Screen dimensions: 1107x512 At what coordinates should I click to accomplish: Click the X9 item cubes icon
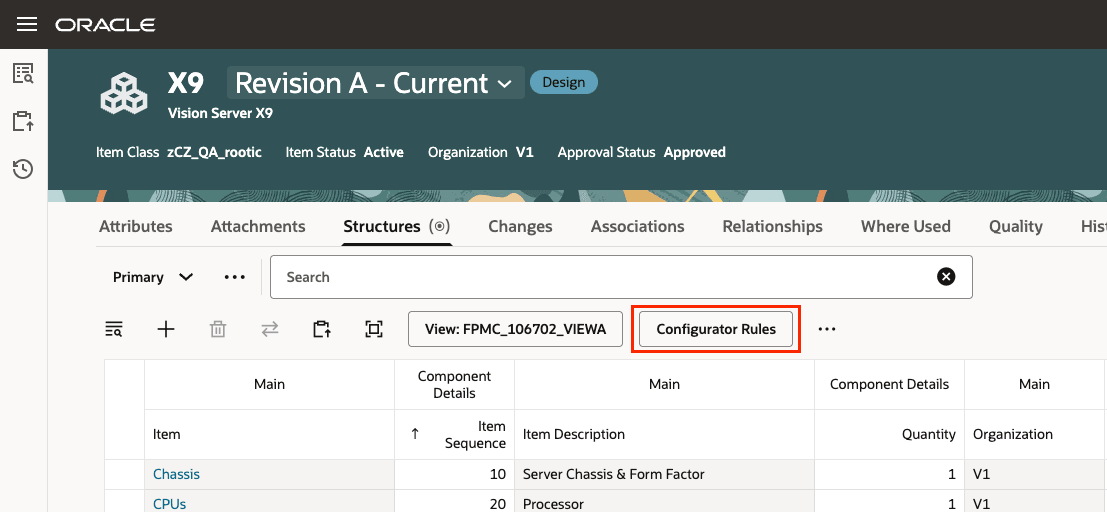124,93
